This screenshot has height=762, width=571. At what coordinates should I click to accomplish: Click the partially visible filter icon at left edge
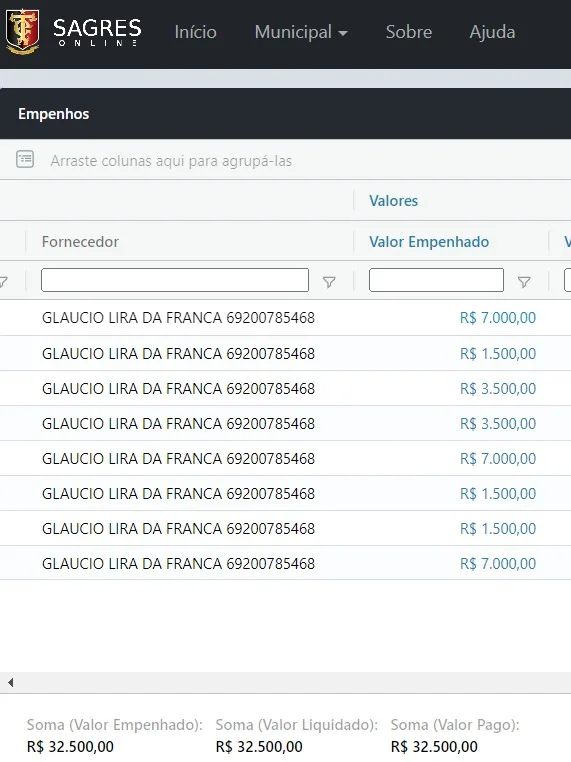(x=3, y=282)
